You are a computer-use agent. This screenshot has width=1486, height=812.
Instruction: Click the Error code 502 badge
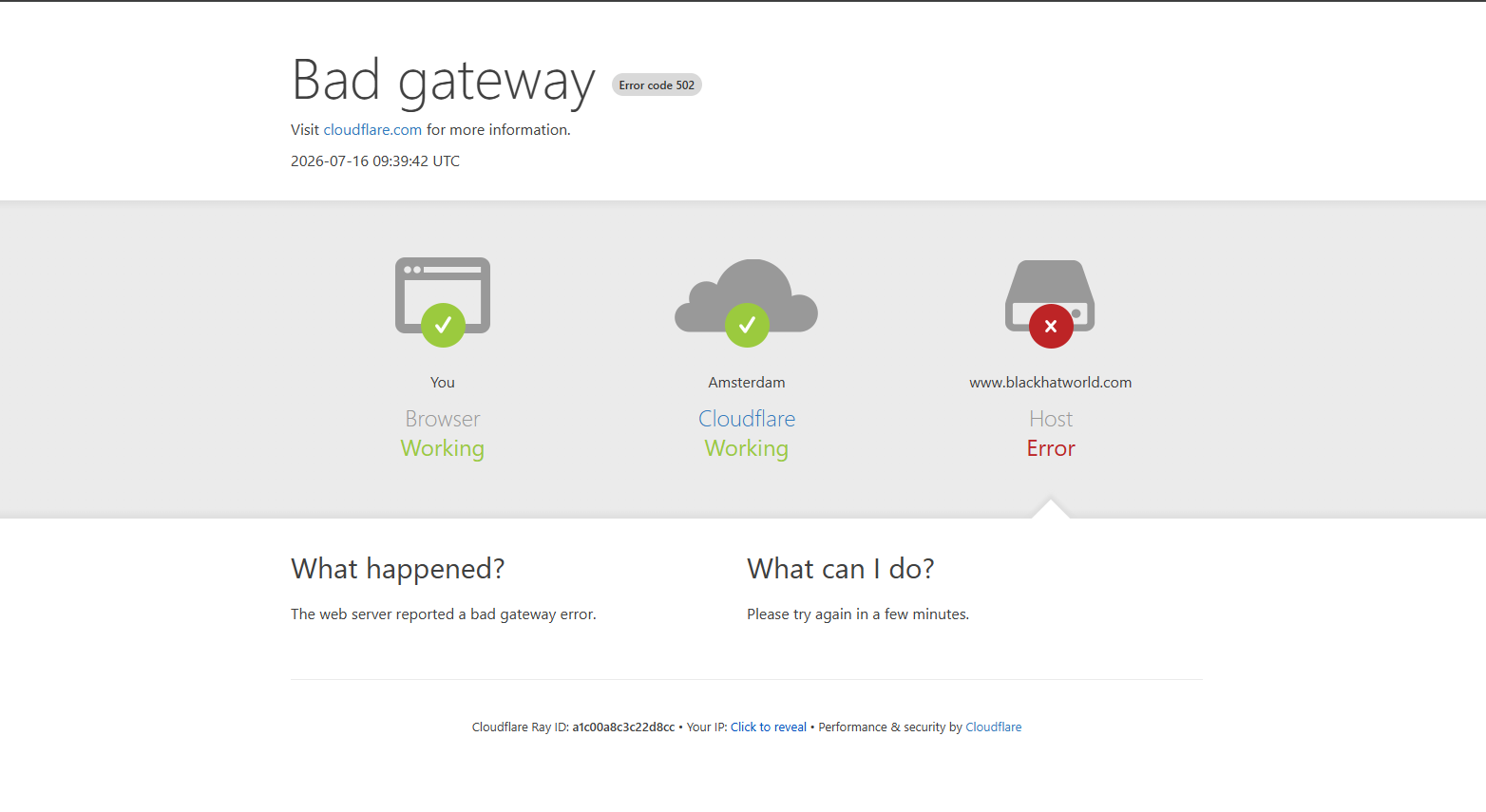pyautogui.click(x=657, y=85)
